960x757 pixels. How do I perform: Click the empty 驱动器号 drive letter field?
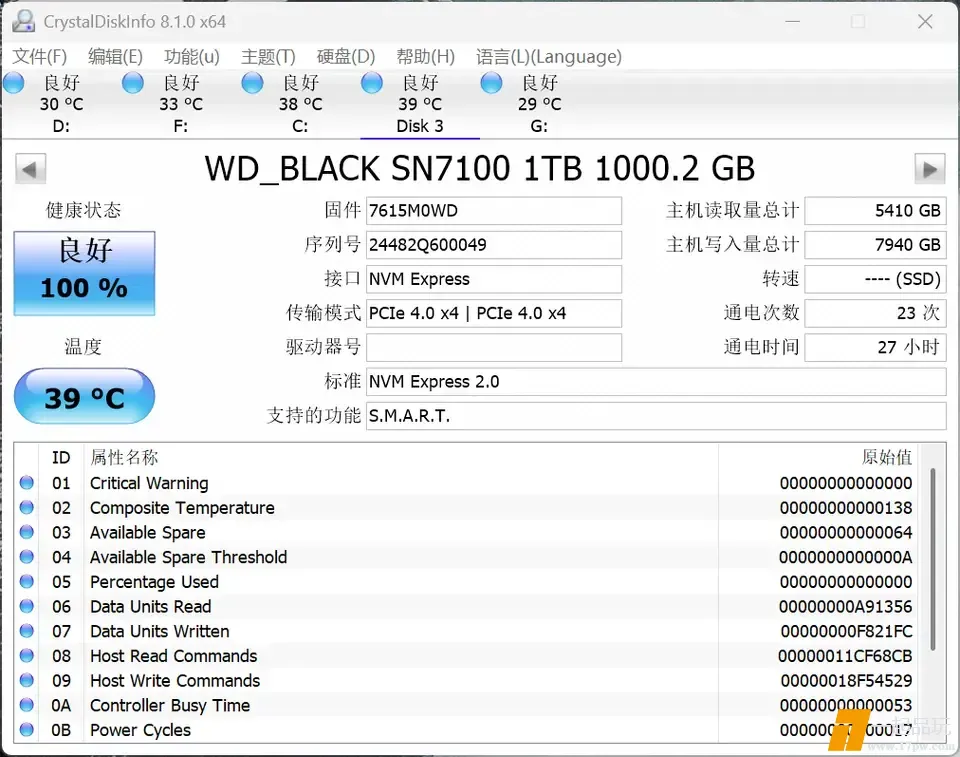(494, 347)
